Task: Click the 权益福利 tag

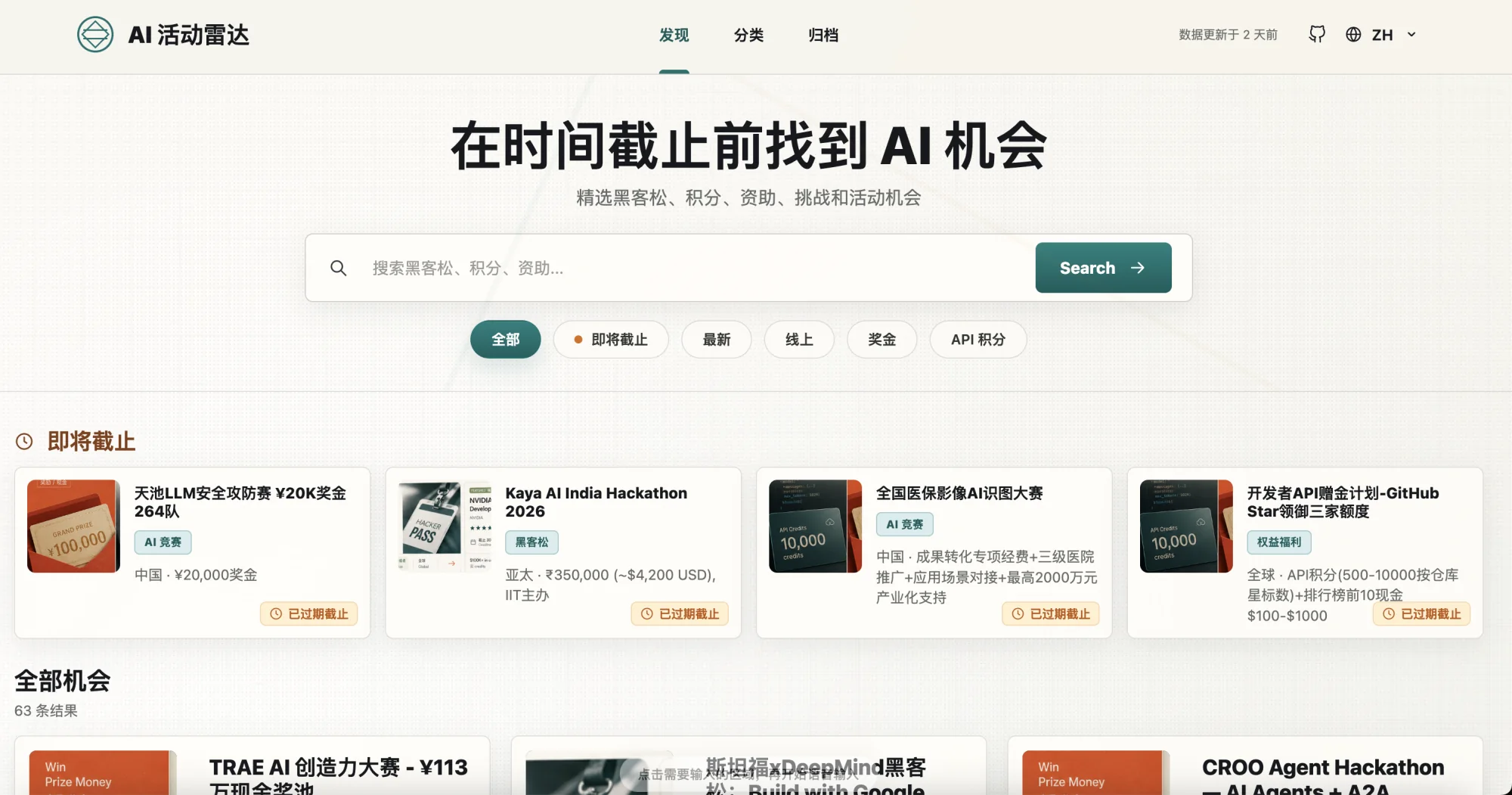Action: click(1279, 542)
